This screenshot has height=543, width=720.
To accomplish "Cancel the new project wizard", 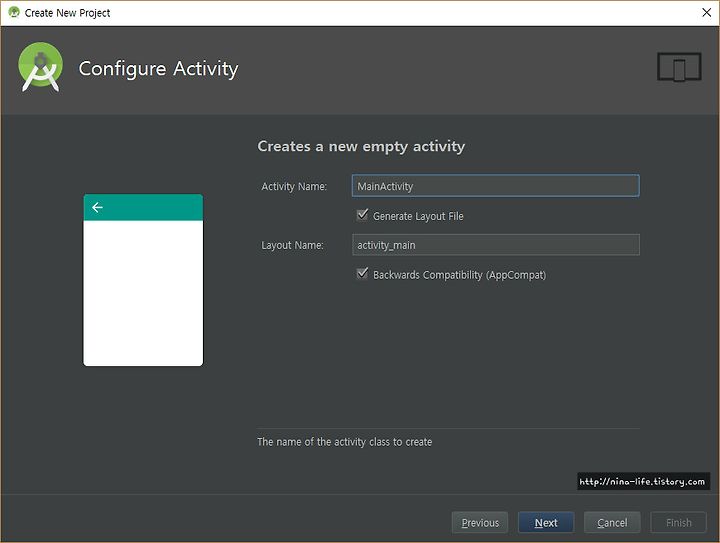I will tap(612, 522).
